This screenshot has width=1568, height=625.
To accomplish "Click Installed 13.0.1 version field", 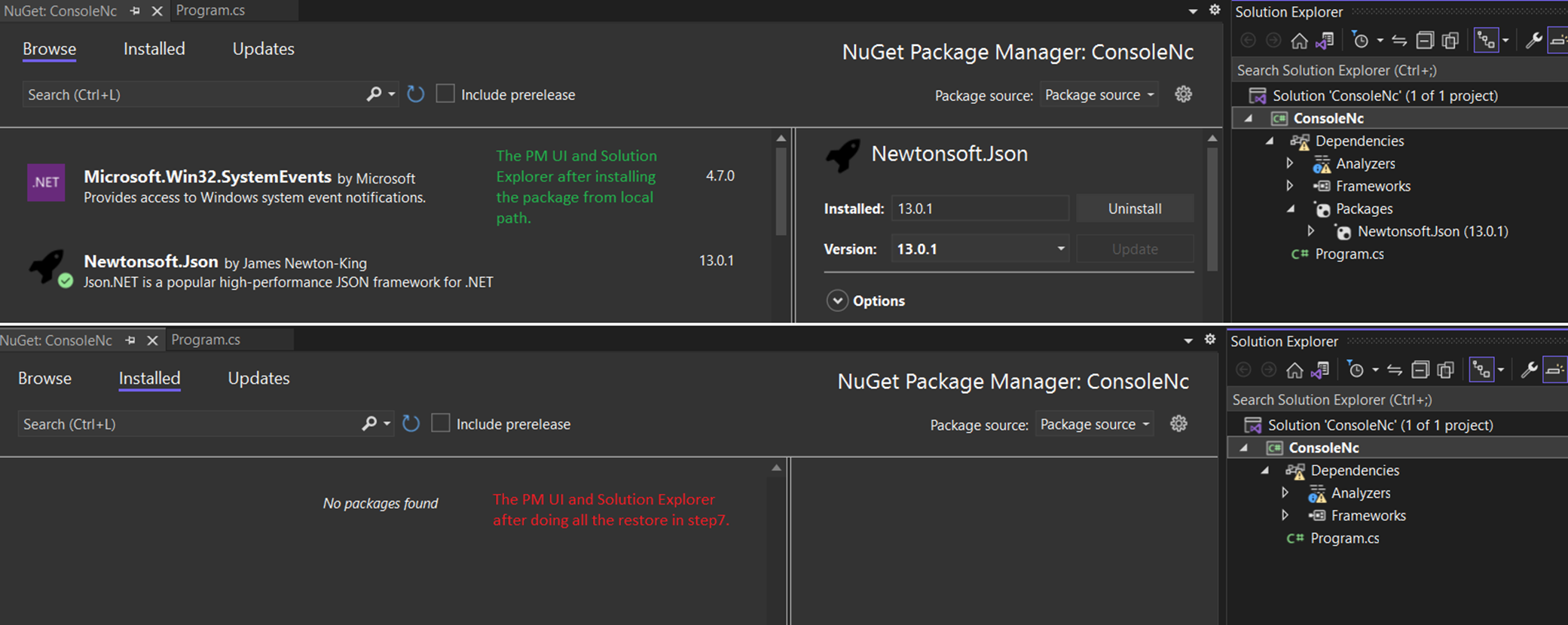I will [x=980, y=209].
